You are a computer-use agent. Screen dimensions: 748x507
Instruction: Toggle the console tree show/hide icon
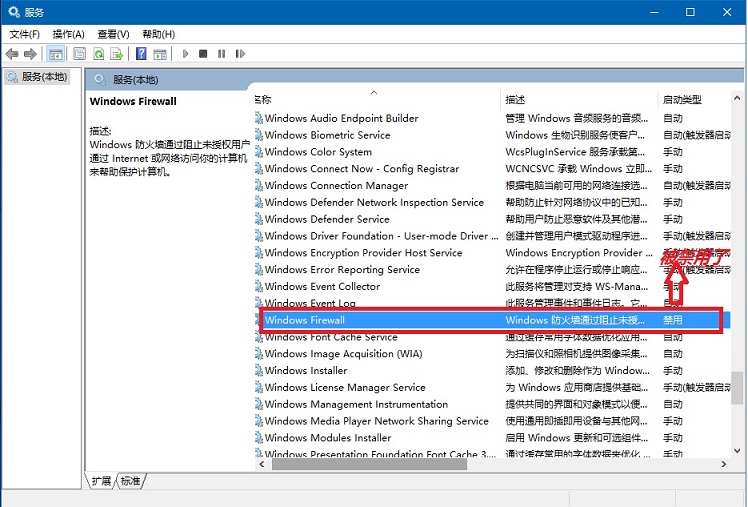coord(56,54)
